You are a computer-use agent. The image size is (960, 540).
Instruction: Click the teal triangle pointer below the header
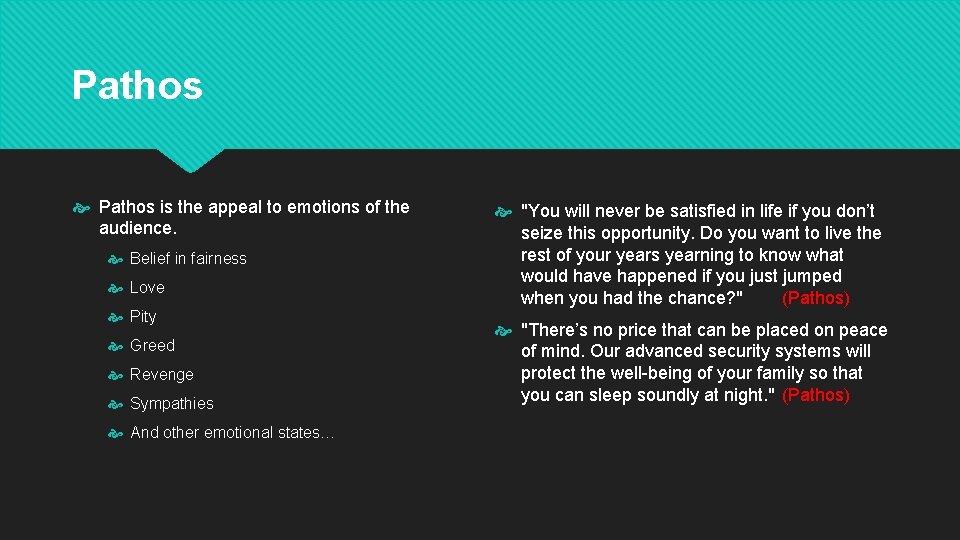(x=190, y=160)
